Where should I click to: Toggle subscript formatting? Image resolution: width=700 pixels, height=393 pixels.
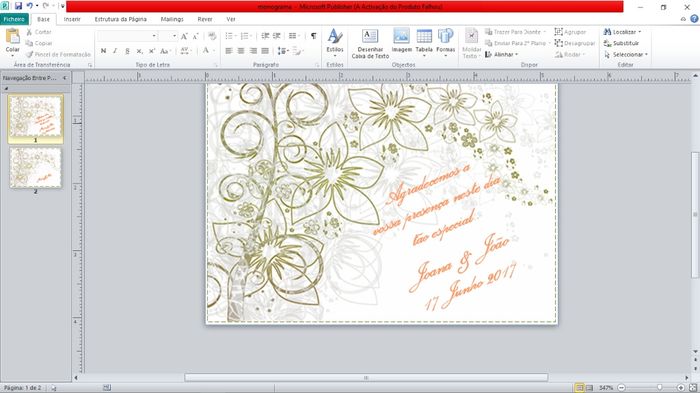[x=139, y=51]
